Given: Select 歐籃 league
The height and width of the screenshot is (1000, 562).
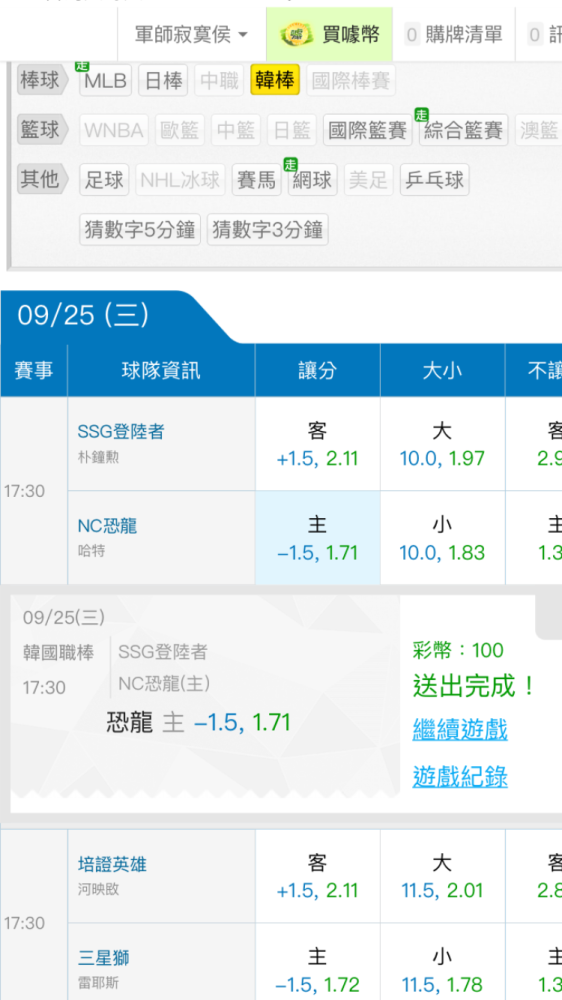Looking at the screenshot, I should coord(180,130).
